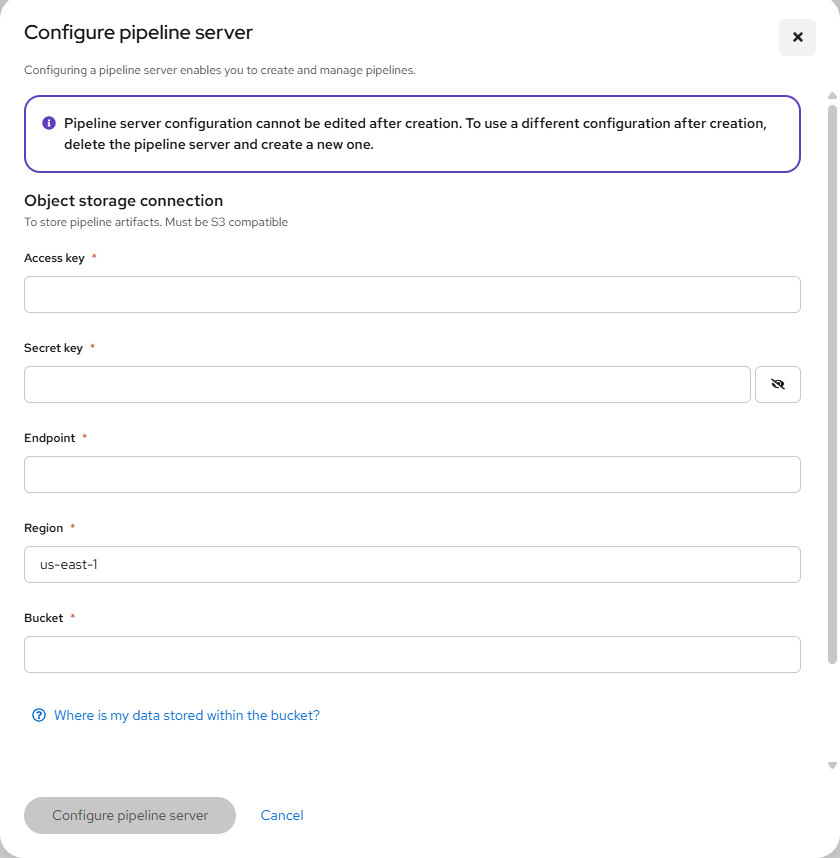This screenshot has width=840, height=858.
Task: Click the Endpoint field label
Action: pos(50,438)
